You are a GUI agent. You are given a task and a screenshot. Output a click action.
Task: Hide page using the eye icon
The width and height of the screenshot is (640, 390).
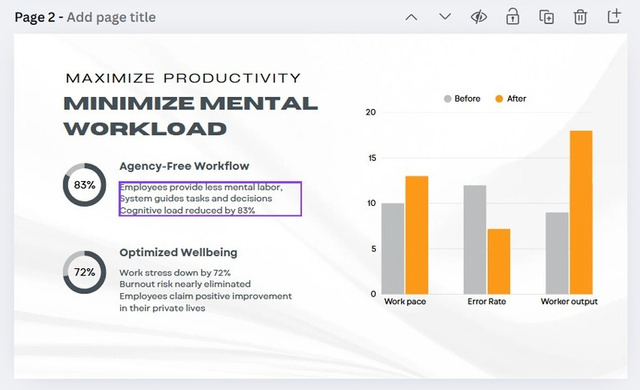point(479,17)
